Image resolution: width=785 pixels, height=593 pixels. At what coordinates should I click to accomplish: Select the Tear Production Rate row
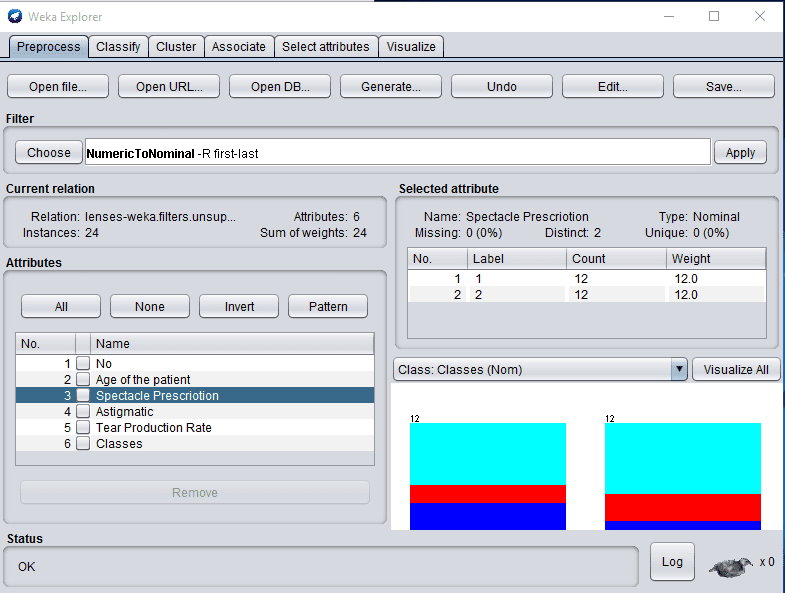(195, 427)
